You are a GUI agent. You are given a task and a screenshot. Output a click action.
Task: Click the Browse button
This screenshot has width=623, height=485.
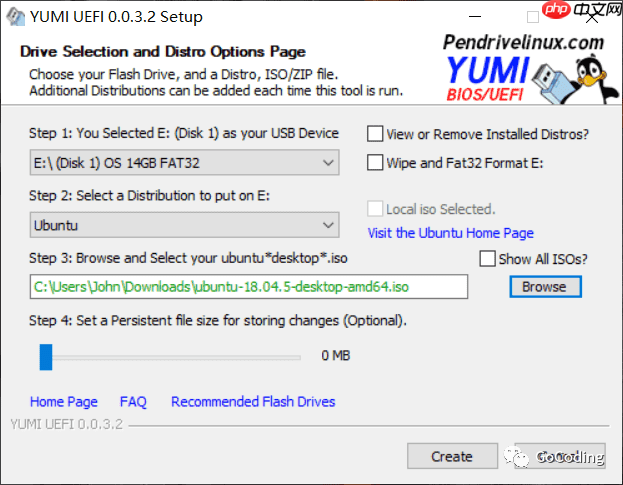click(x=546, y=286)
